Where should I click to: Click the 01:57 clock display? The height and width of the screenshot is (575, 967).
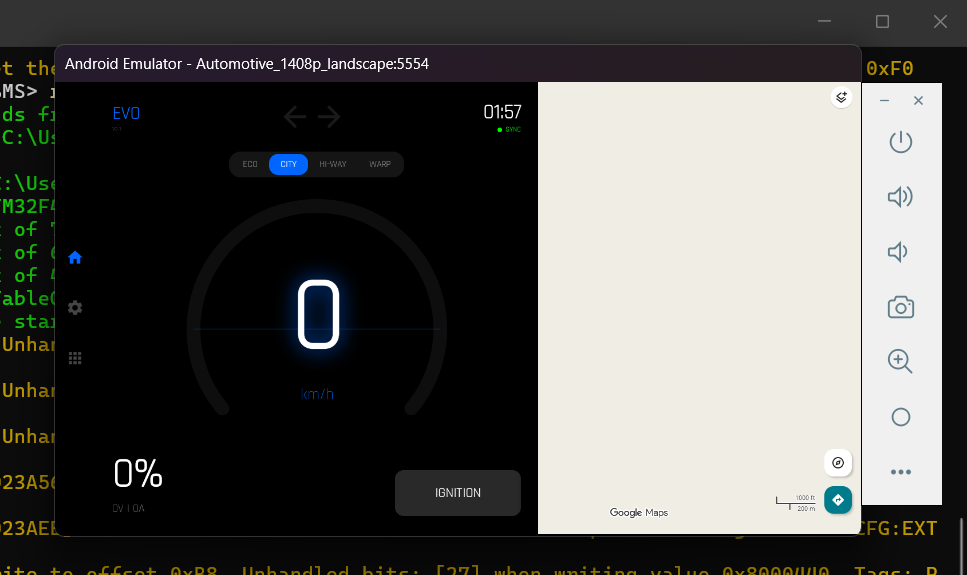[503, 112]
